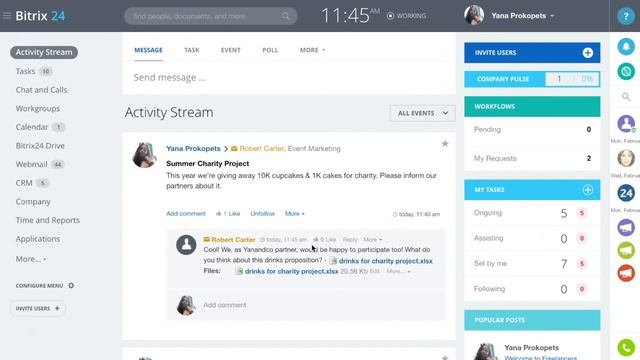This screenshot has width=640, height=360.
Task: Click the green megaphone icon in right bar
Action: pos(626,250)
